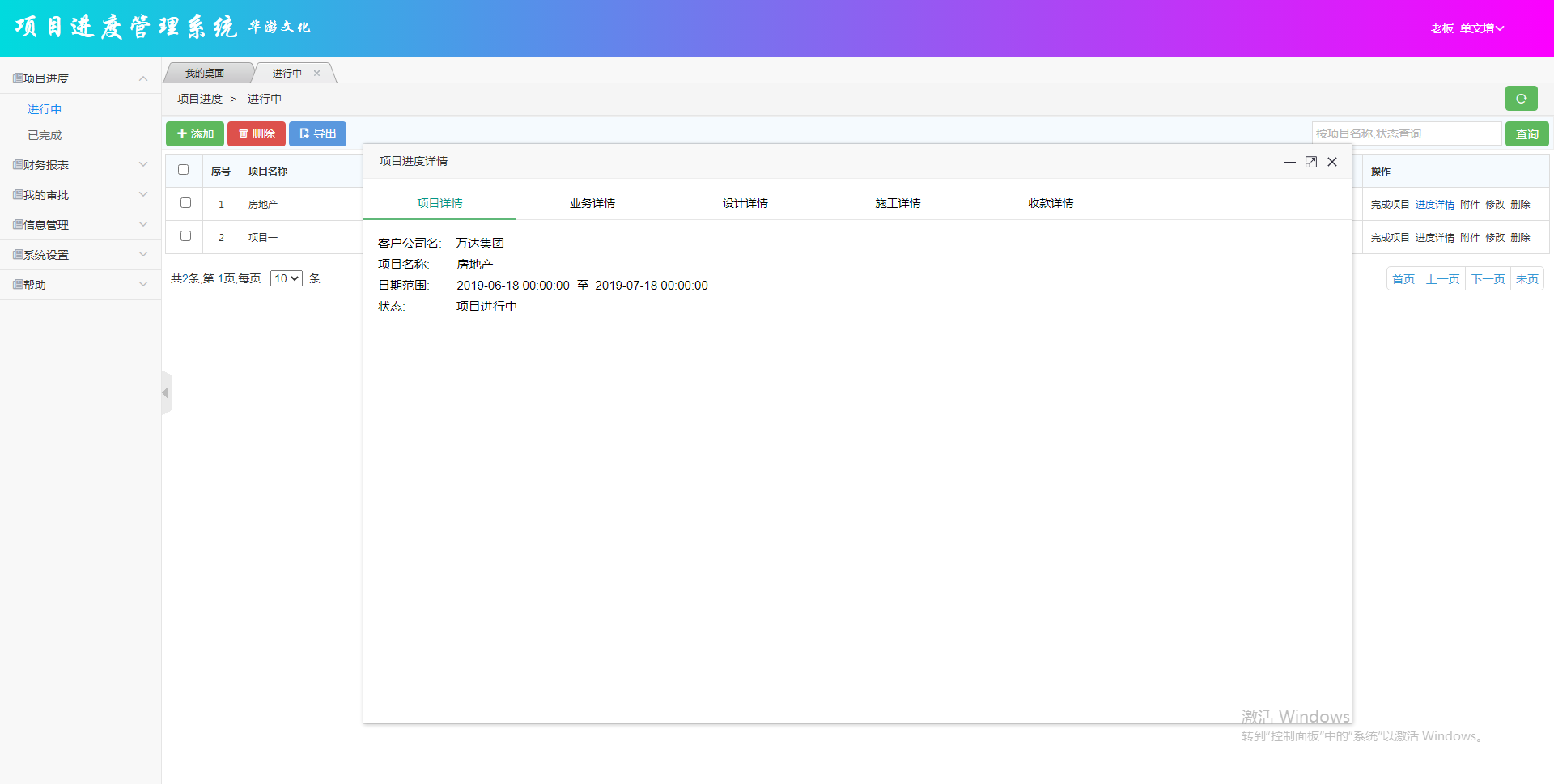Maximize the 项目进度详情 dialog
The width and height of the screenshot is (1554, 784).
[1311, 162]
